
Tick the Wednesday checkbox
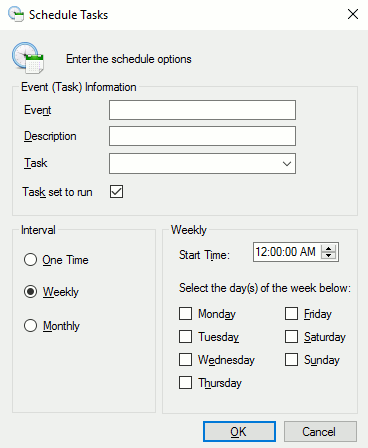click(x=185, y=359)
